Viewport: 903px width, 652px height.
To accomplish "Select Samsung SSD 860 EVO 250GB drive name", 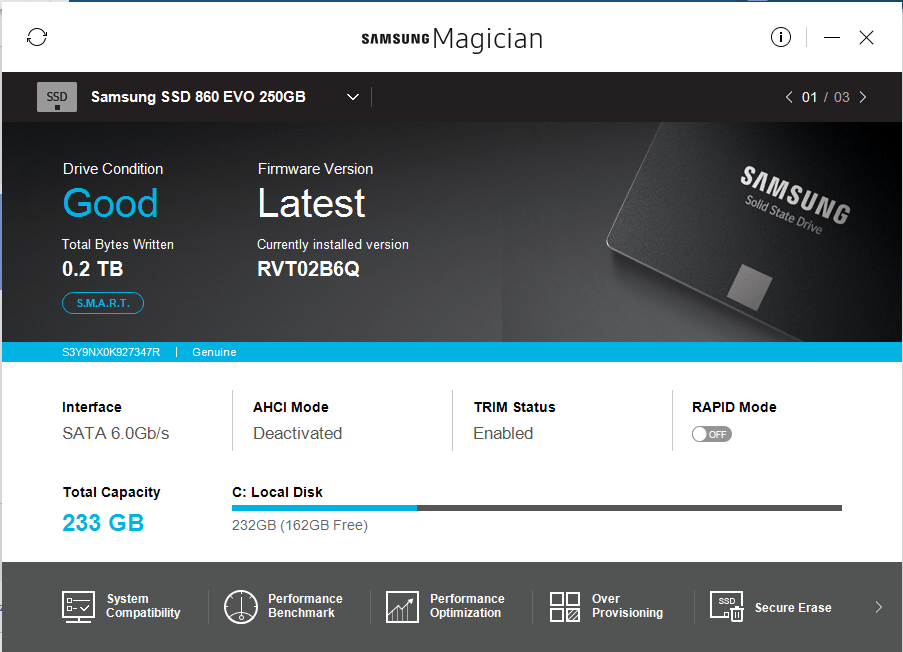I will [x=198, y=97].
